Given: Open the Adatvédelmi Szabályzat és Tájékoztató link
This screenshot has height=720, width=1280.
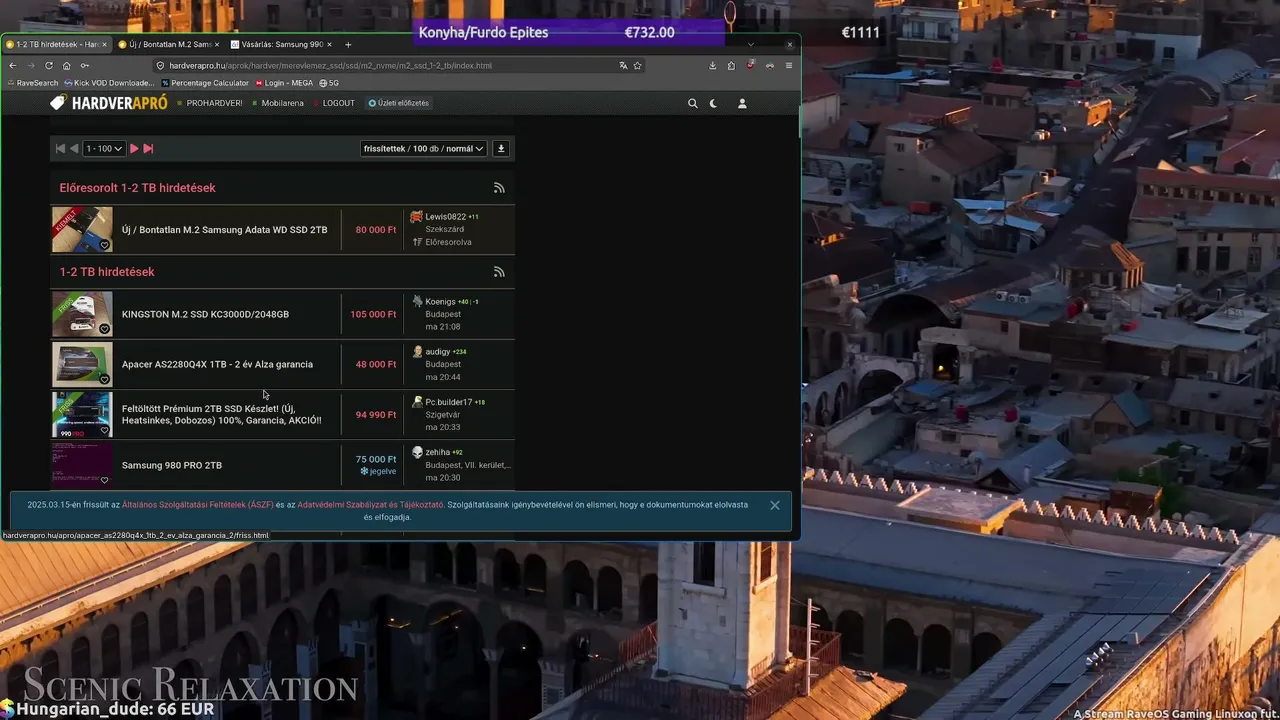Looking at the screenshot, I should coord(370,505).
